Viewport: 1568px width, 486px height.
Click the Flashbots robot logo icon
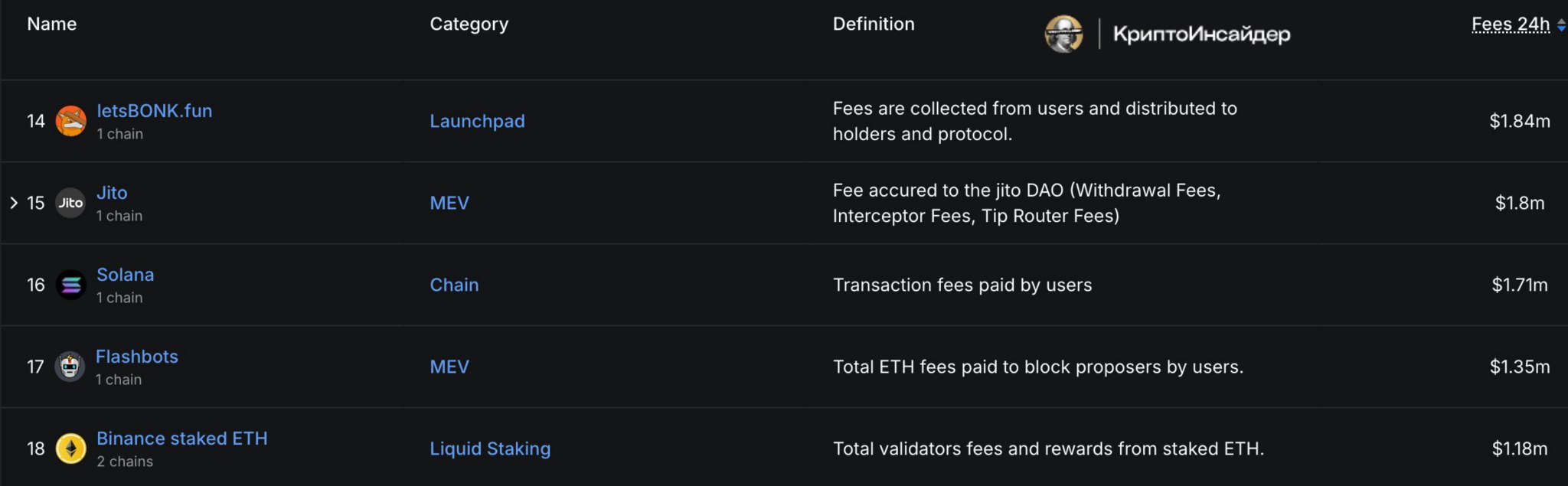(70, 367)
